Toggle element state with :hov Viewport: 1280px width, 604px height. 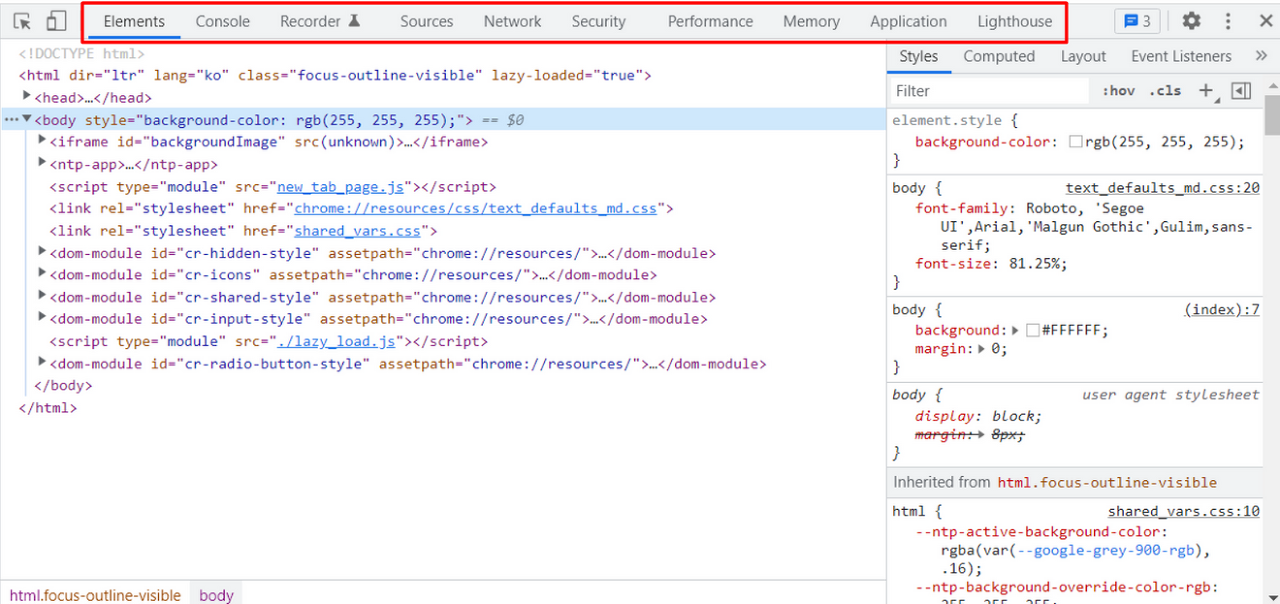point(1118,91)
